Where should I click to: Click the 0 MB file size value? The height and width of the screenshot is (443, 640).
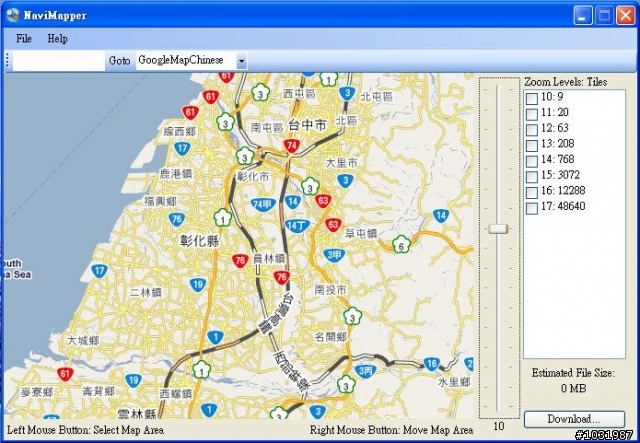(x=573, y=388)
